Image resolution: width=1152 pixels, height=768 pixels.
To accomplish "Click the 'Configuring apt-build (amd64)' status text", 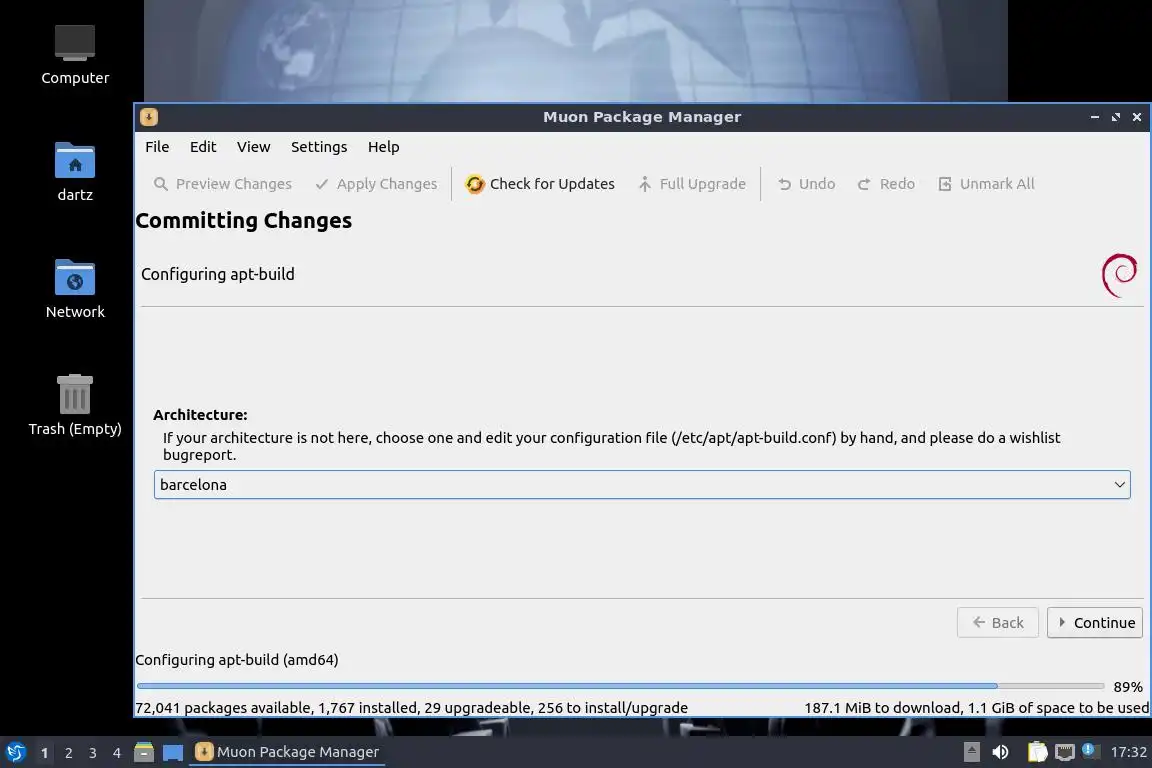I will pyautogui.click(x=237, y=660).
